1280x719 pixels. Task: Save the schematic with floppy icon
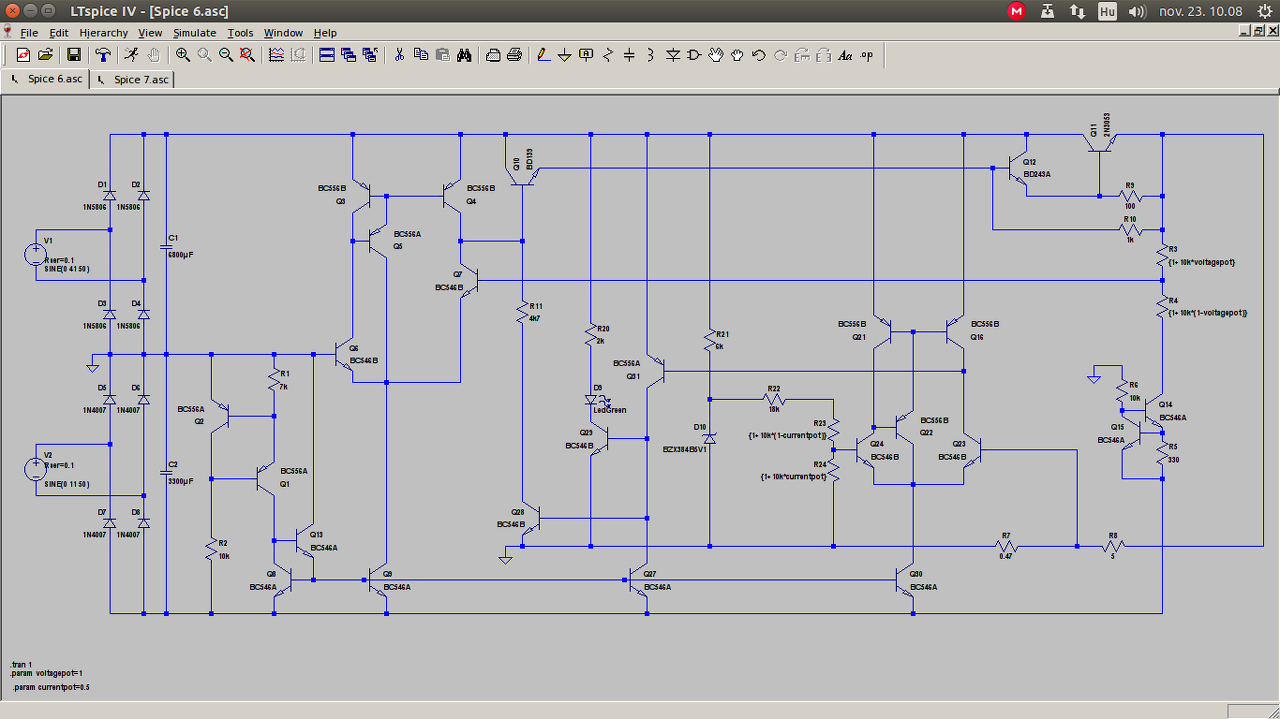coord(74,55)
